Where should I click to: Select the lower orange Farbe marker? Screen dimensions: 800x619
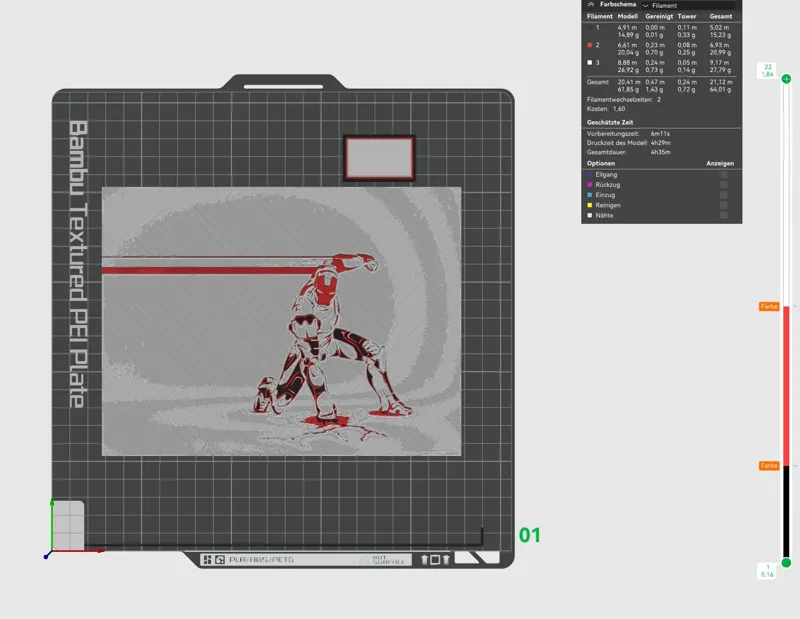point(769,465)
